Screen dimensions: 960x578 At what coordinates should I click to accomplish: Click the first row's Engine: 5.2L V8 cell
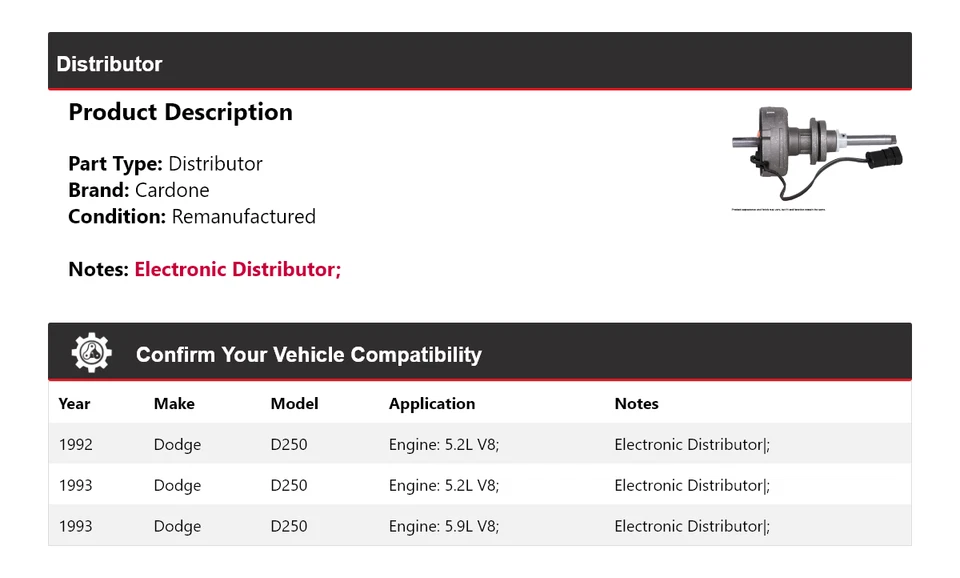tap(443, 445)
